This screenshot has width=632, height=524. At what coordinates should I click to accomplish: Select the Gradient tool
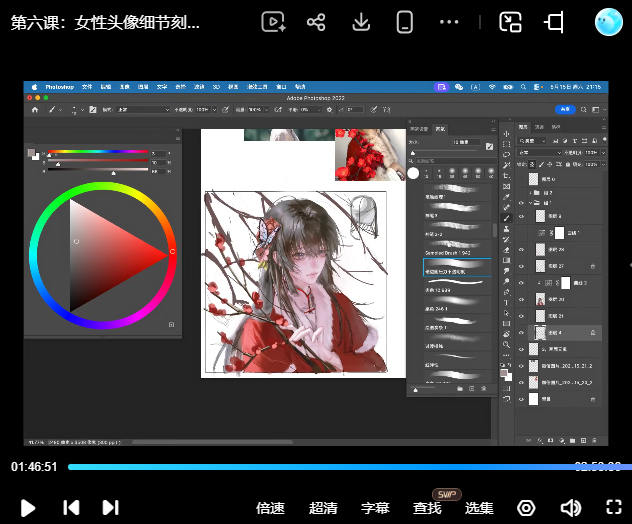[x=506, y=260]
